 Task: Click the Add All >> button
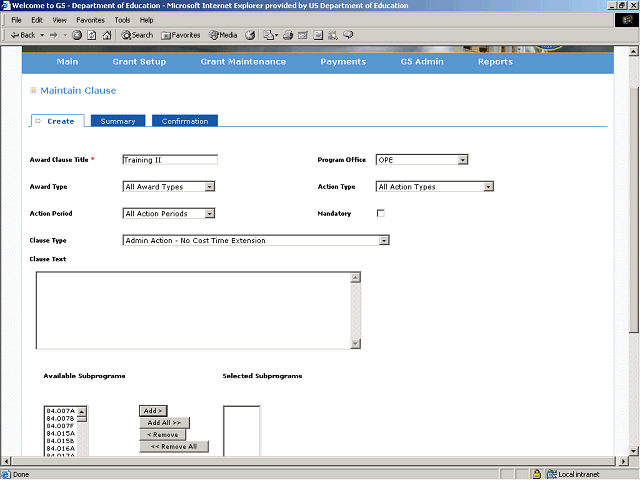[164, 422]
